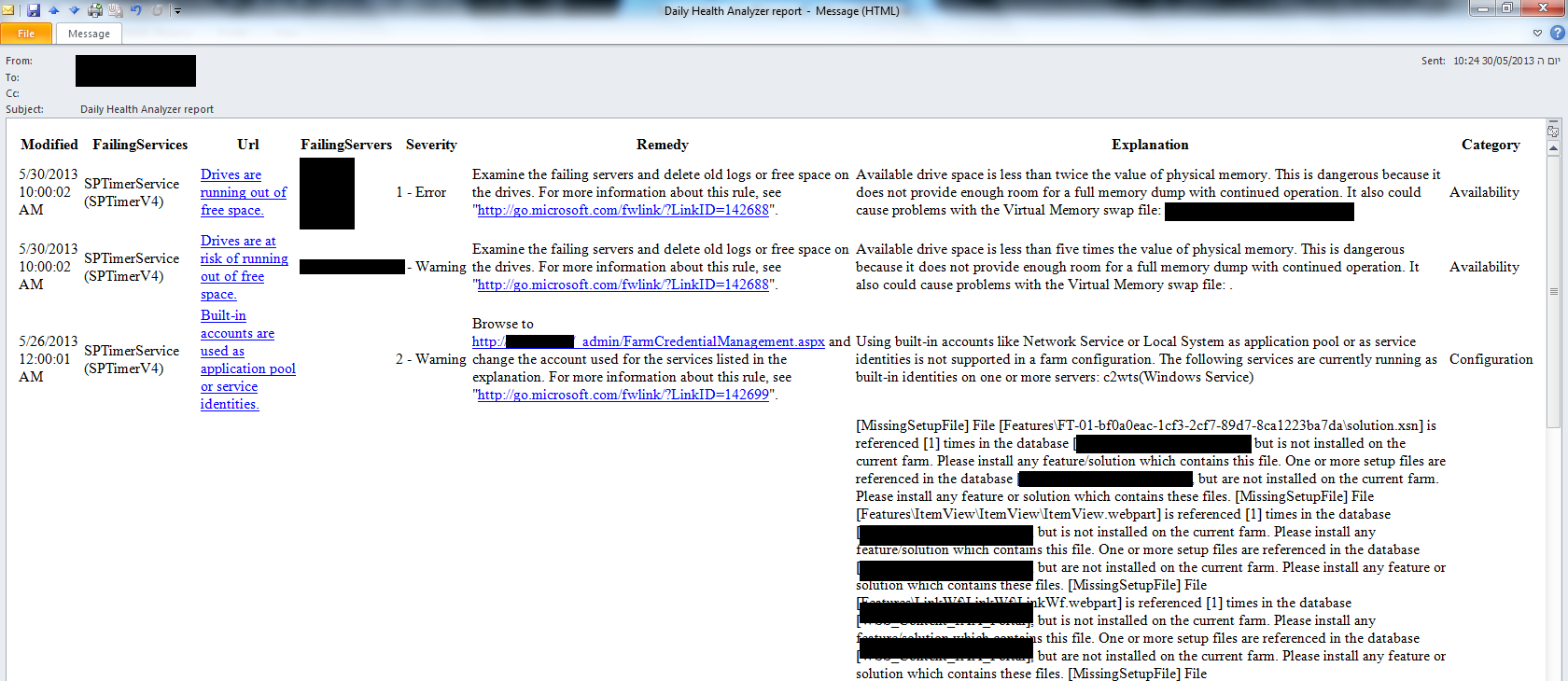Click the attachment icon beside the printer

pyautogui.click(x=115, y=10)
